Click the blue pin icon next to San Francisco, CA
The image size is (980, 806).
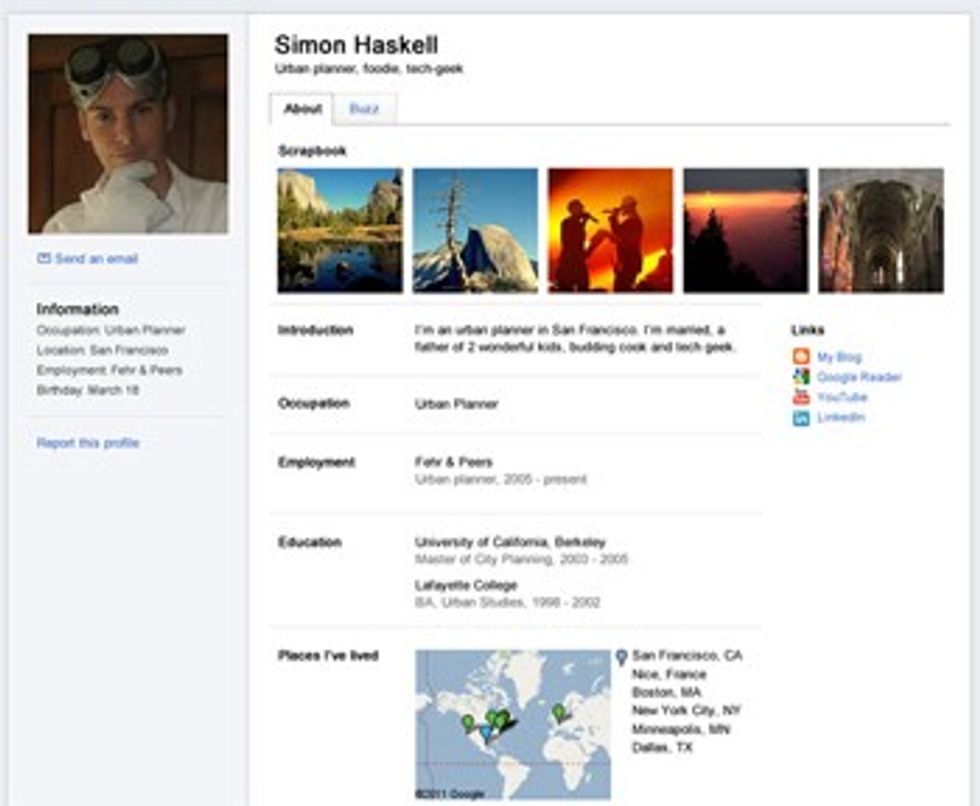click(x=622, y=658)
